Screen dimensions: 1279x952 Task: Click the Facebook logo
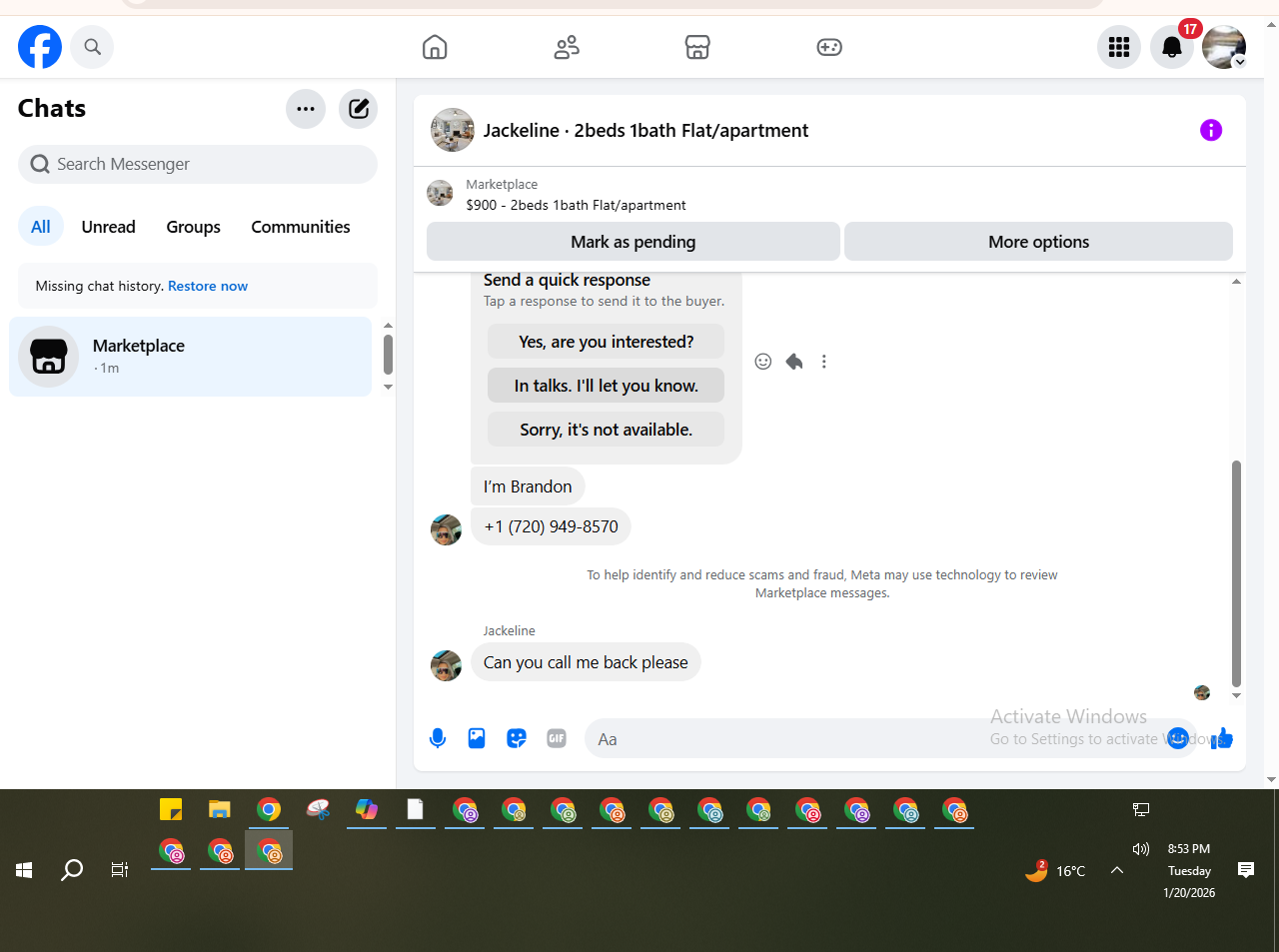(40, 47)
